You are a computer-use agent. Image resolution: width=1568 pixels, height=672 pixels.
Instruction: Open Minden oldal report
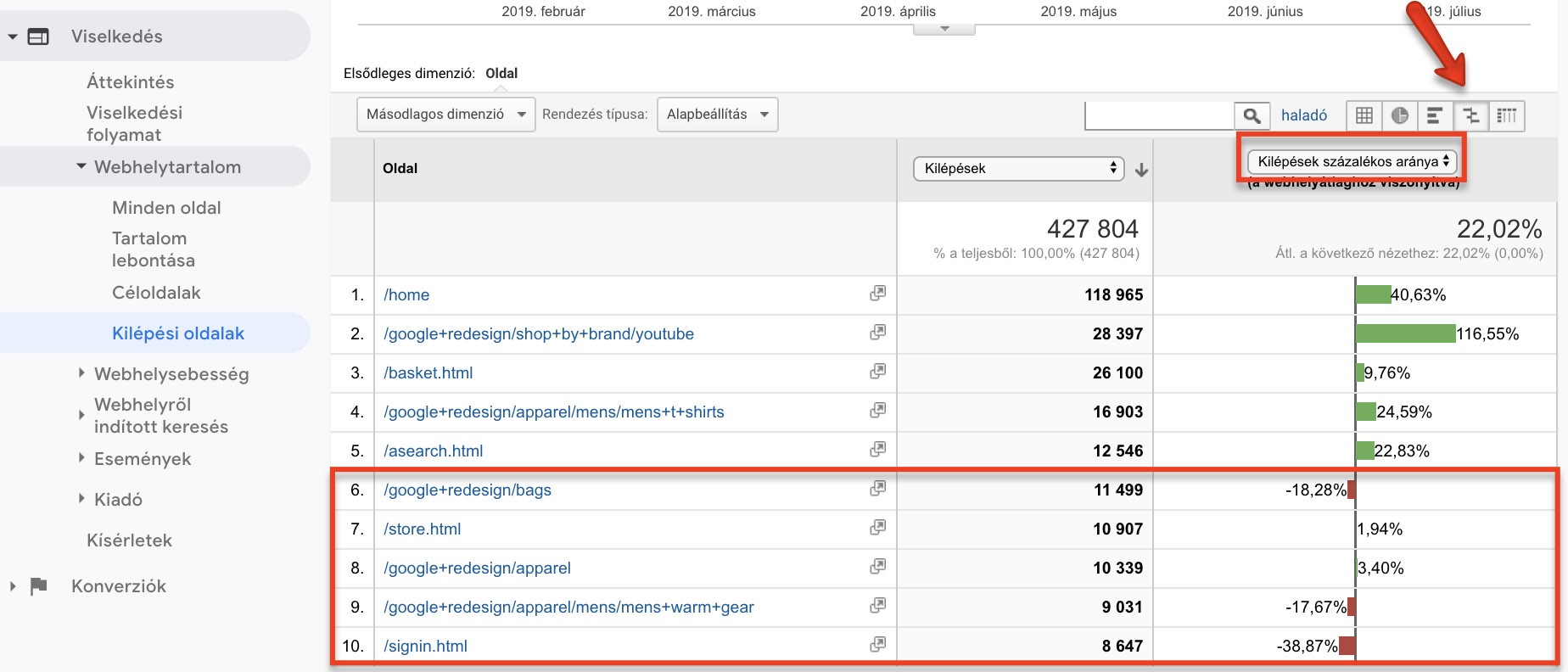pyautogui.click(x=166, y=208)
